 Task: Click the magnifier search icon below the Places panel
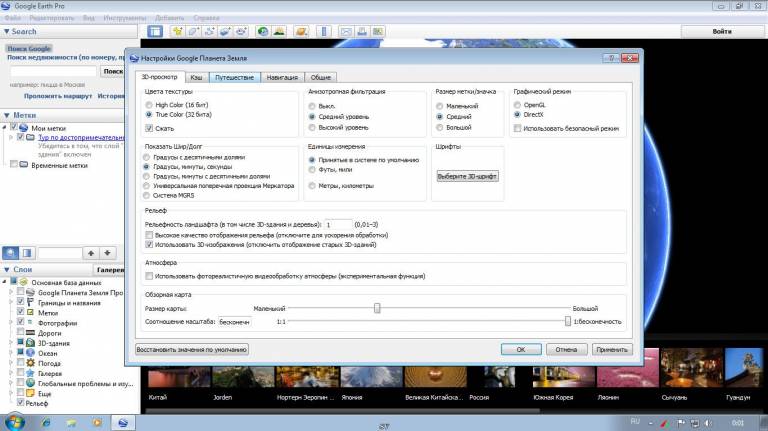10,253
